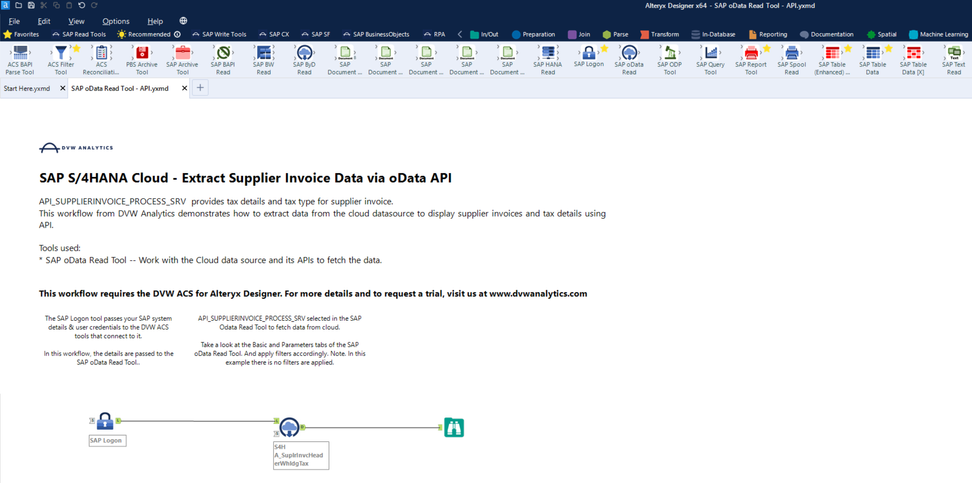
Task: Choose the SAP Table (Enhanced) tool
Action: [x=833, y=53]
